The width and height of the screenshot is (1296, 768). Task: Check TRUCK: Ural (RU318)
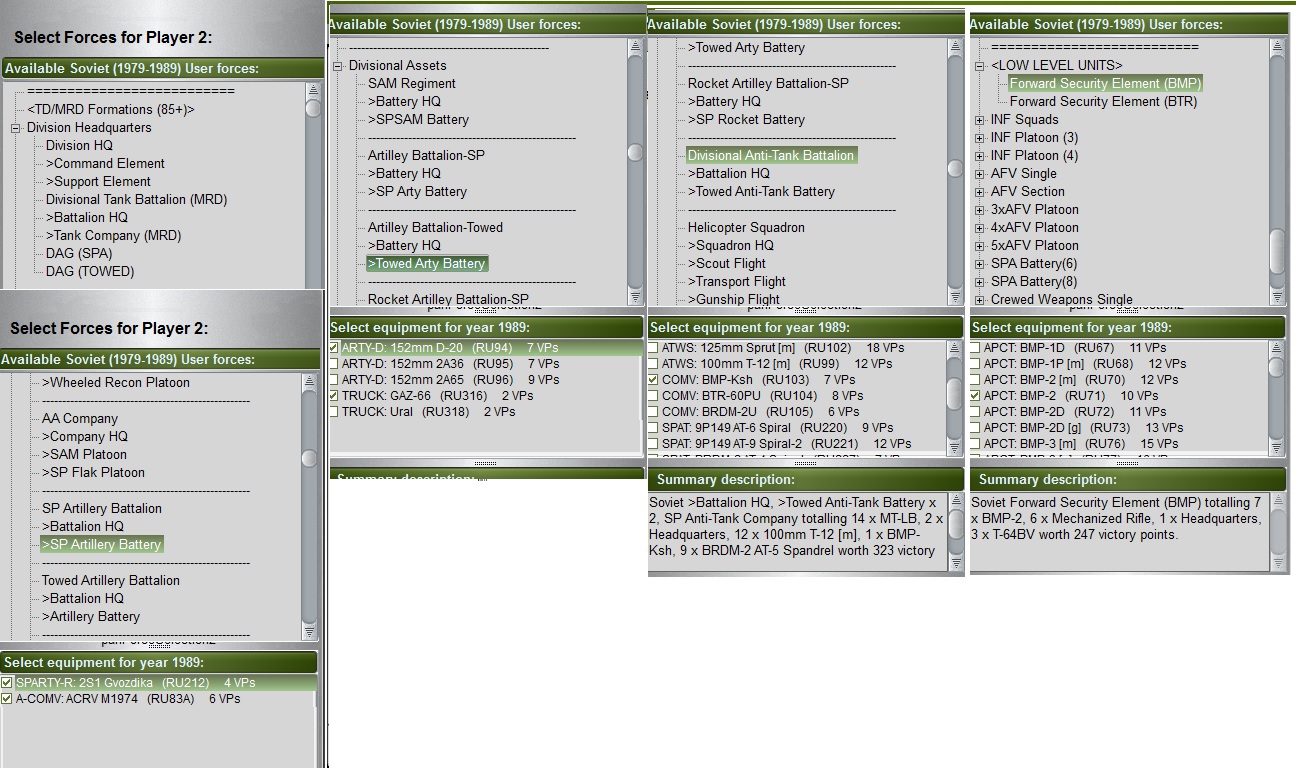(334, 412)
